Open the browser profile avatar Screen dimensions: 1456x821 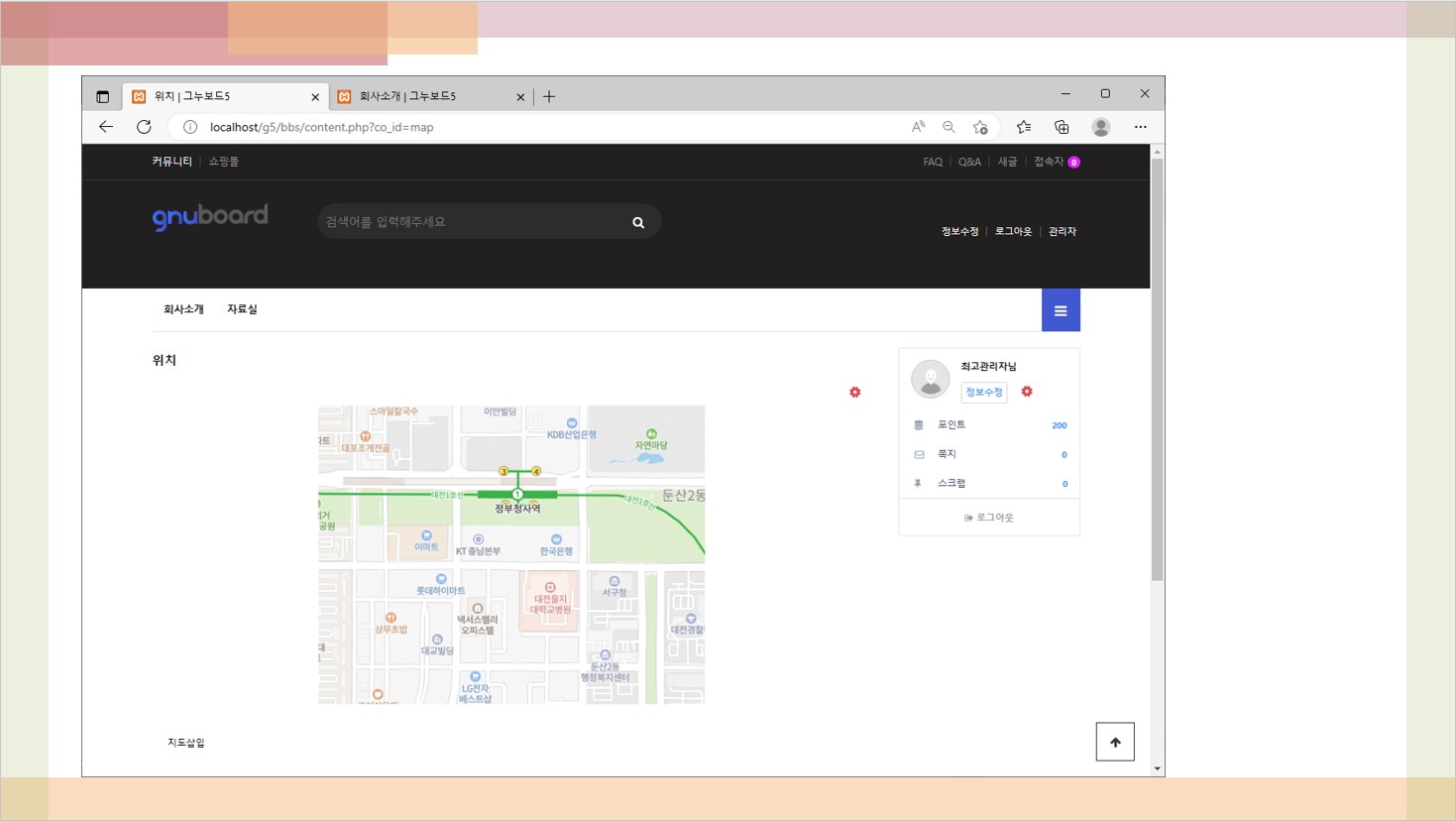point(1101,127)
